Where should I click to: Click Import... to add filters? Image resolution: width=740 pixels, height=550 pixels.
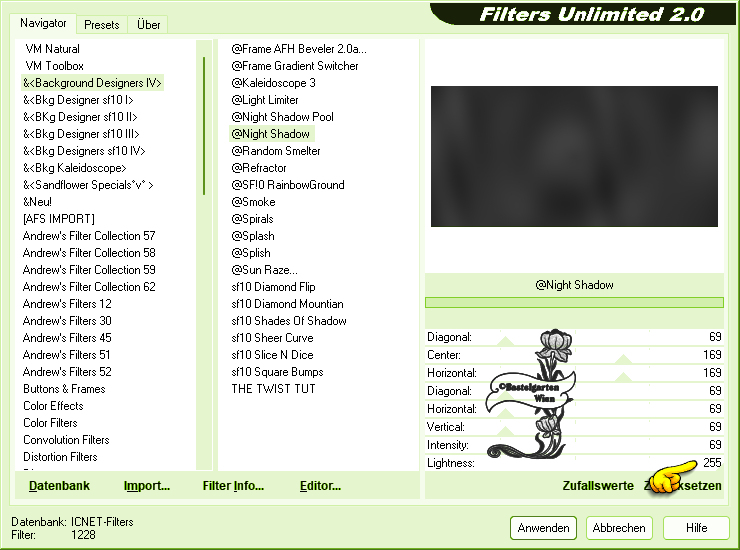147,486
